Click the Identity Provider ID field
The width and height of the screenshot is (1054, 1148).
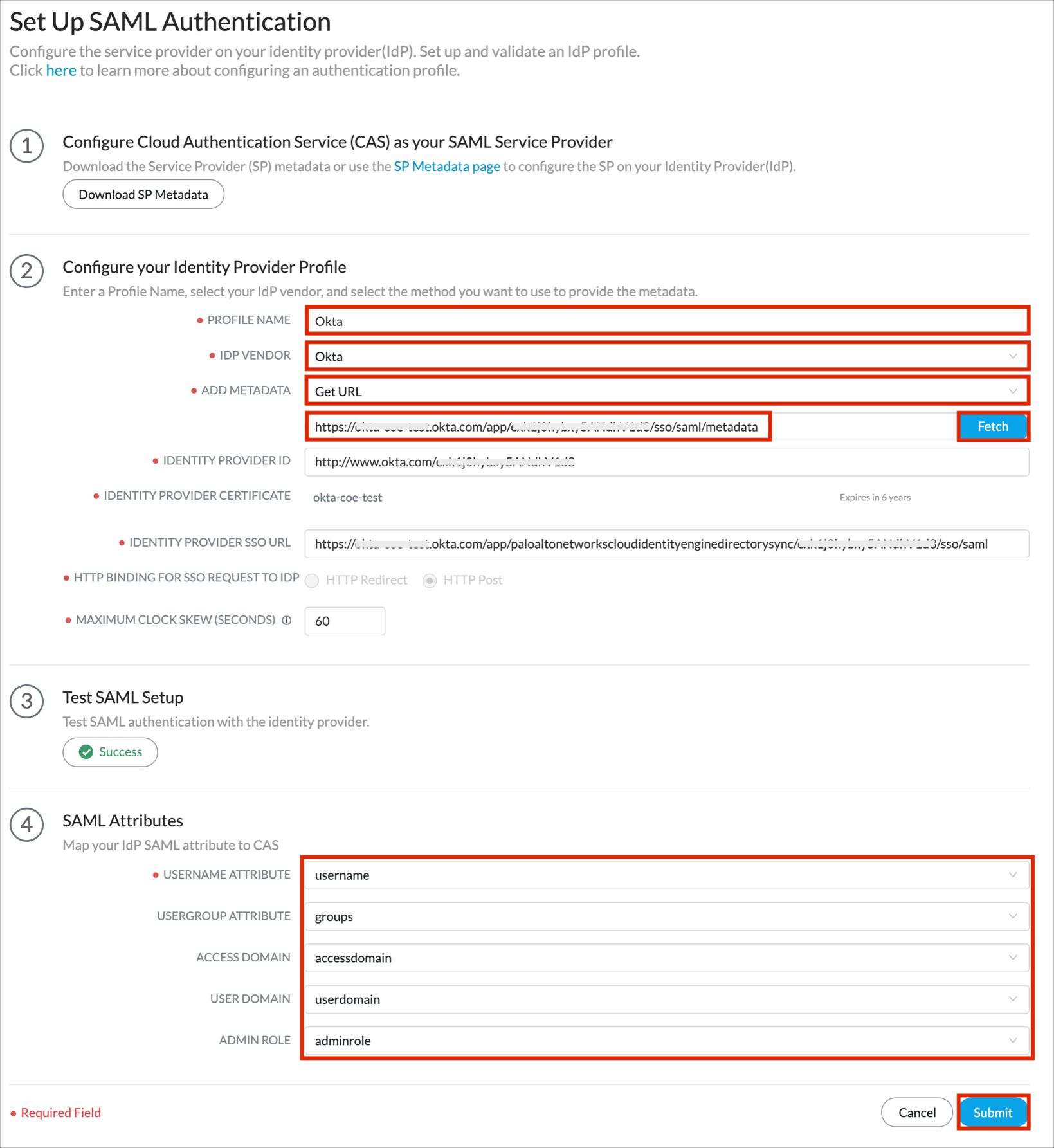667,462
